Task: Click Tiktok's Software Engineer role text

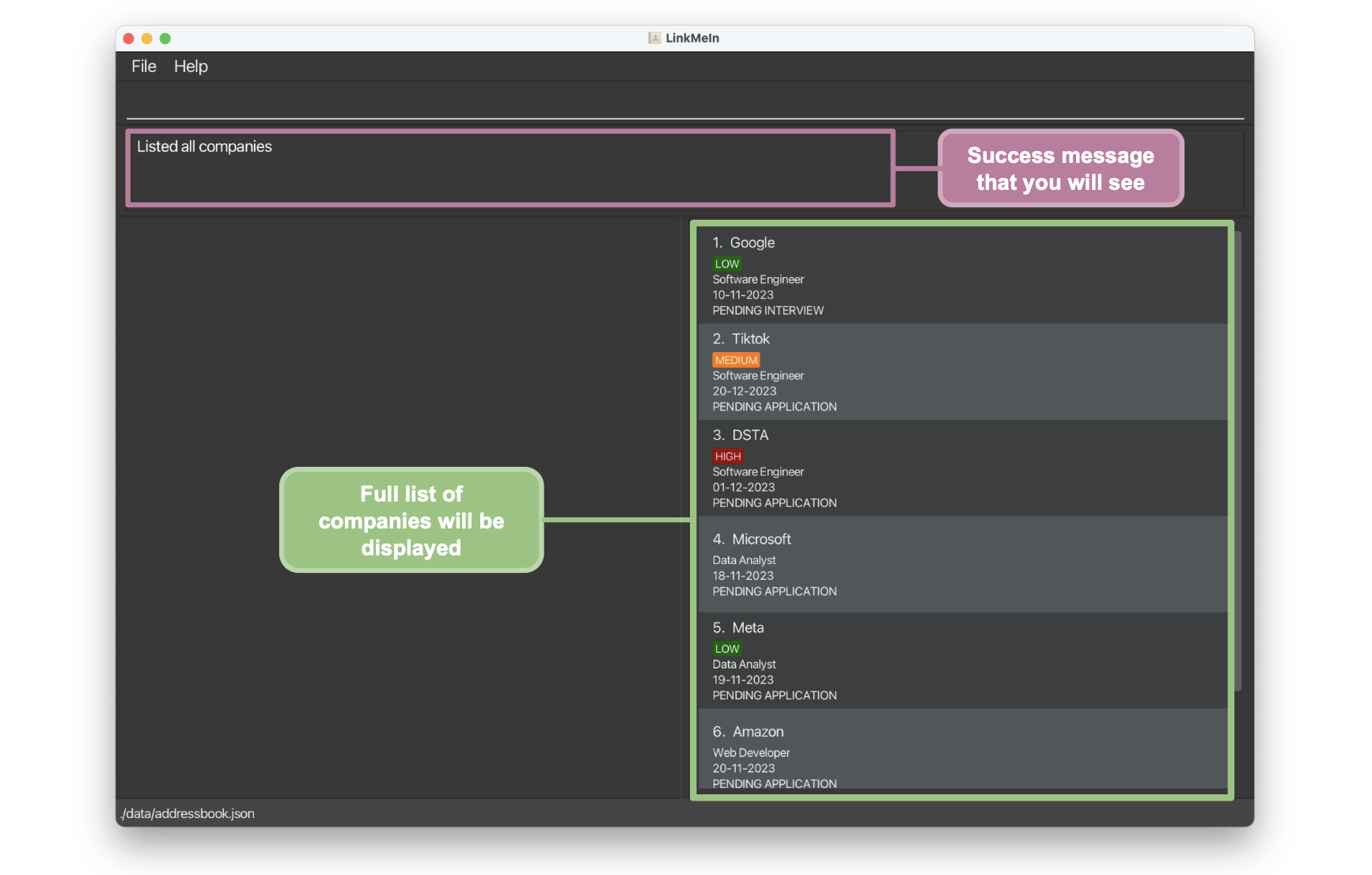Action: pyautogui.click(x=758, y=376)
